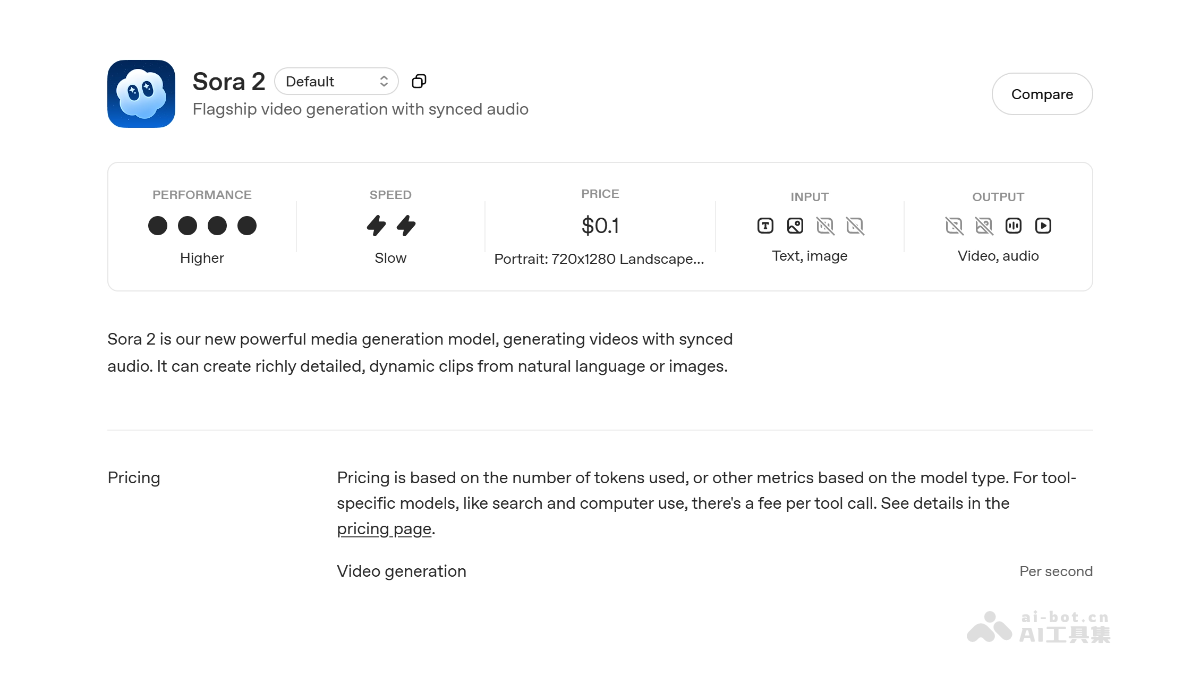Click the Per second pricing label
The height and width of the screenshot is (675, 1200).
1056,571
